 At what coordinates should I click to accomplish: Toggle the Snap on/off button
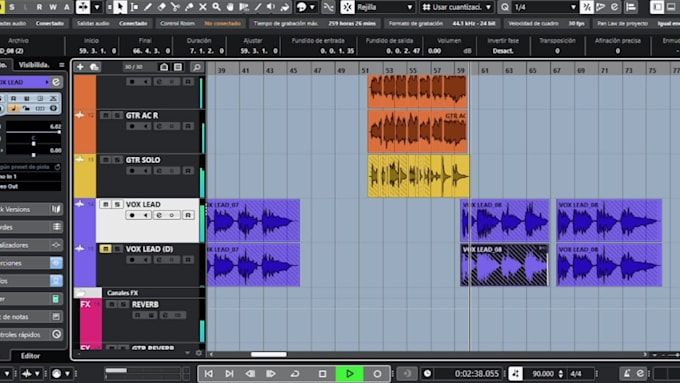(x=347, y=7)
